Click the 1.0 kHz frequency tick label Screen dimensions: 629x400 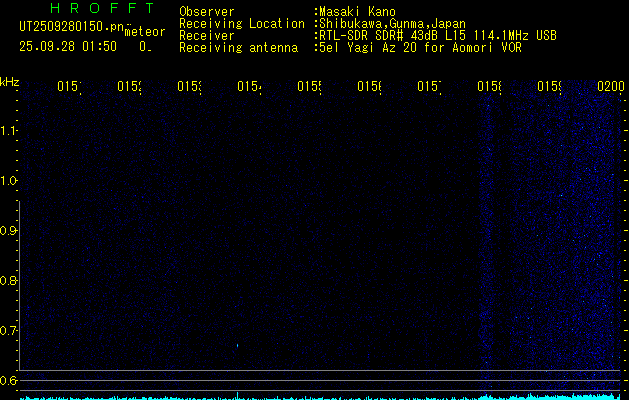pos(8,181)
